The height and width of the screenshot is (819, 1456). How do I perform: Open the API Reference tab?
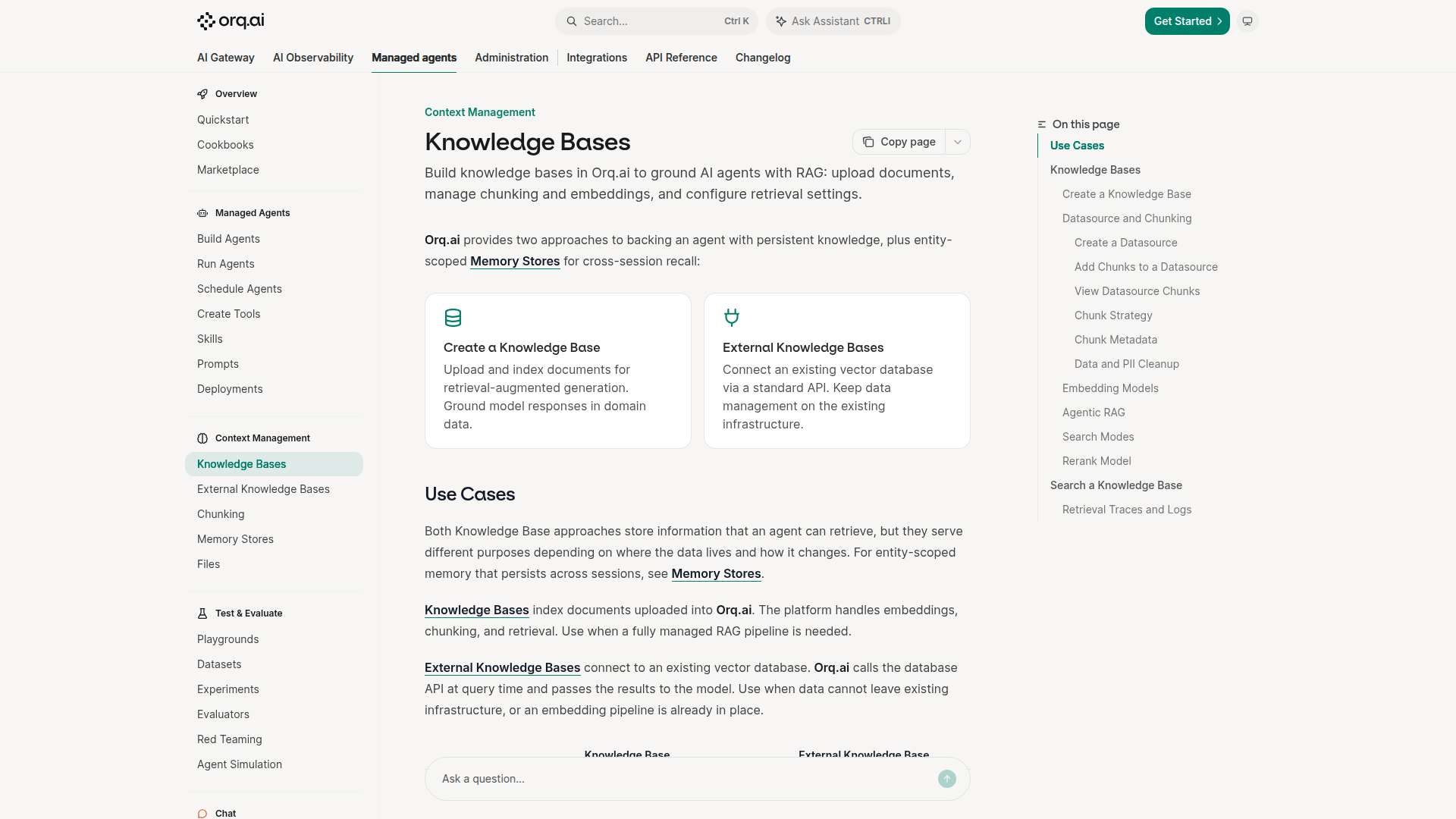681,58
